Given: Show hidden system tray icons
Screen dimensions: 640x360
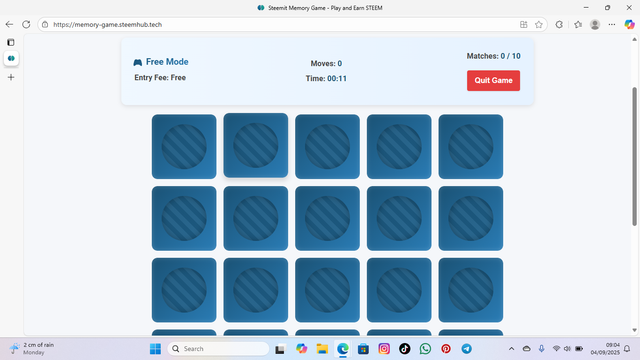Looking at the screenshot, I should (511, 349).
